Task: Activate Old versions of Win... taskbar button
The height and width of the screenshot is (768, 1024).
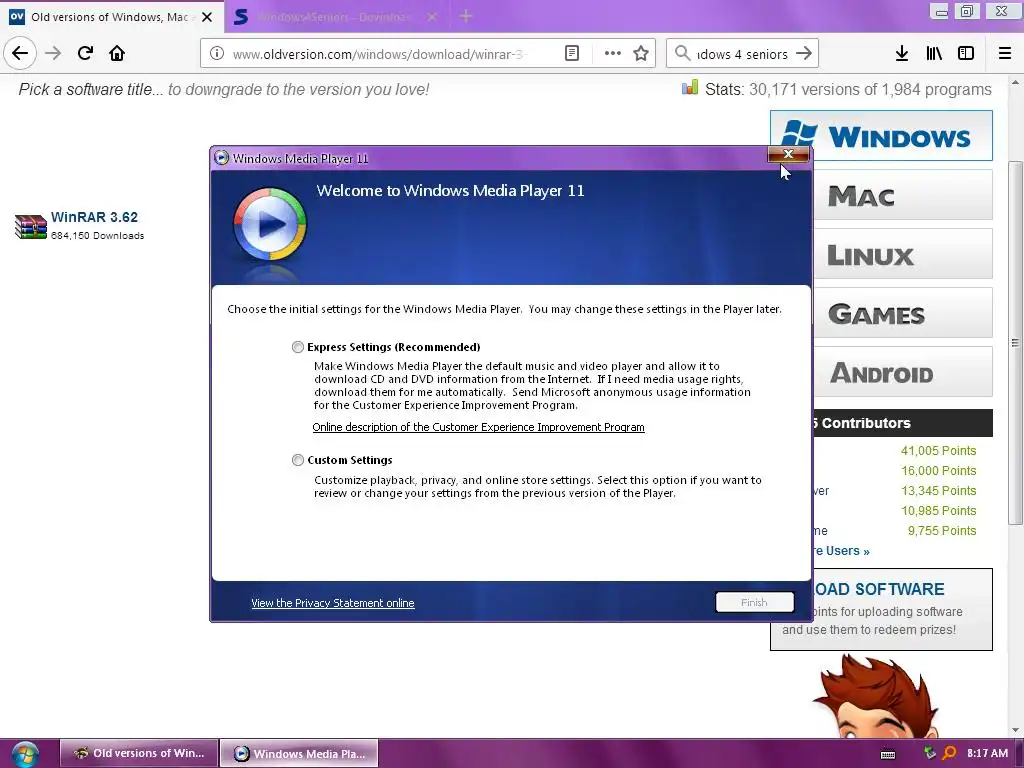Action: pos(138,754)
